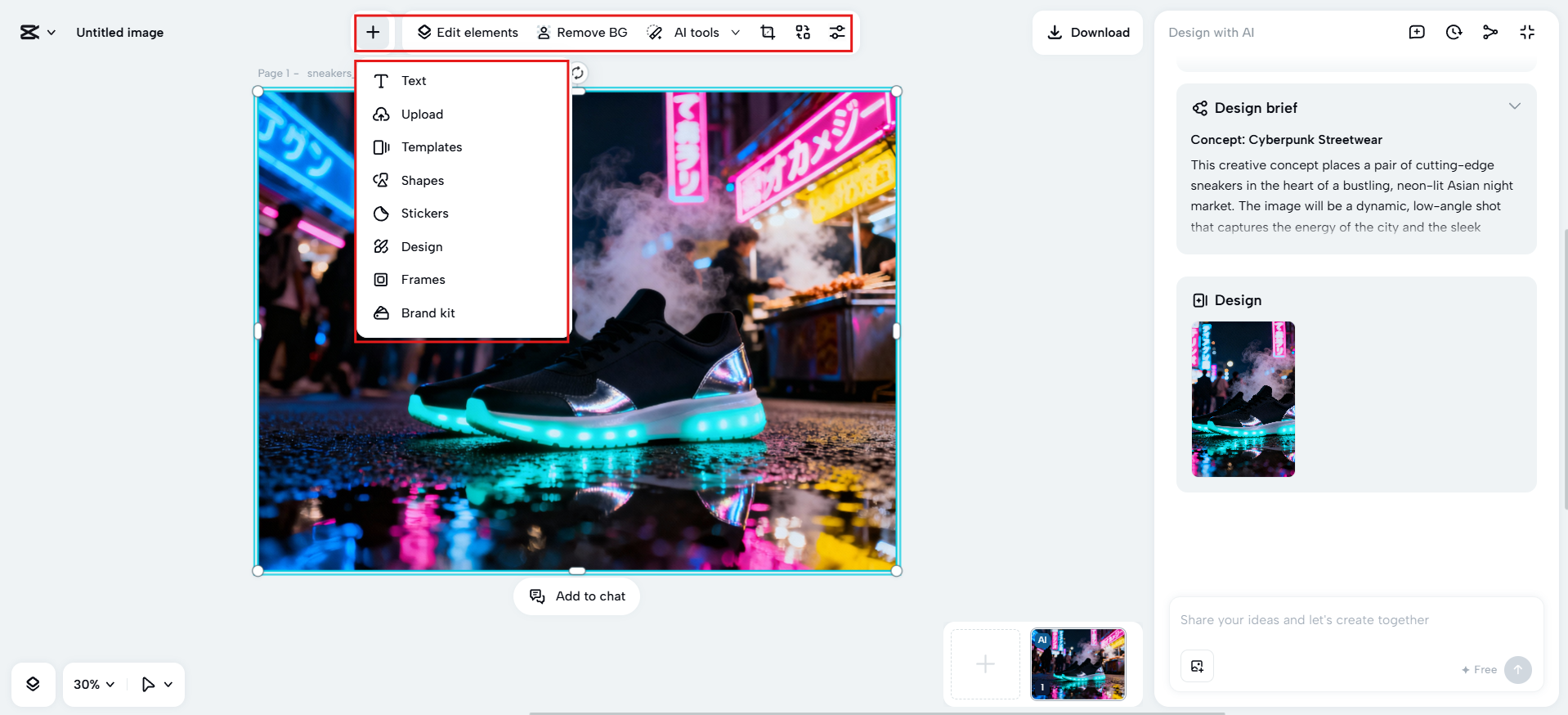Open Design from the add menu

click(x=462, y=247)
